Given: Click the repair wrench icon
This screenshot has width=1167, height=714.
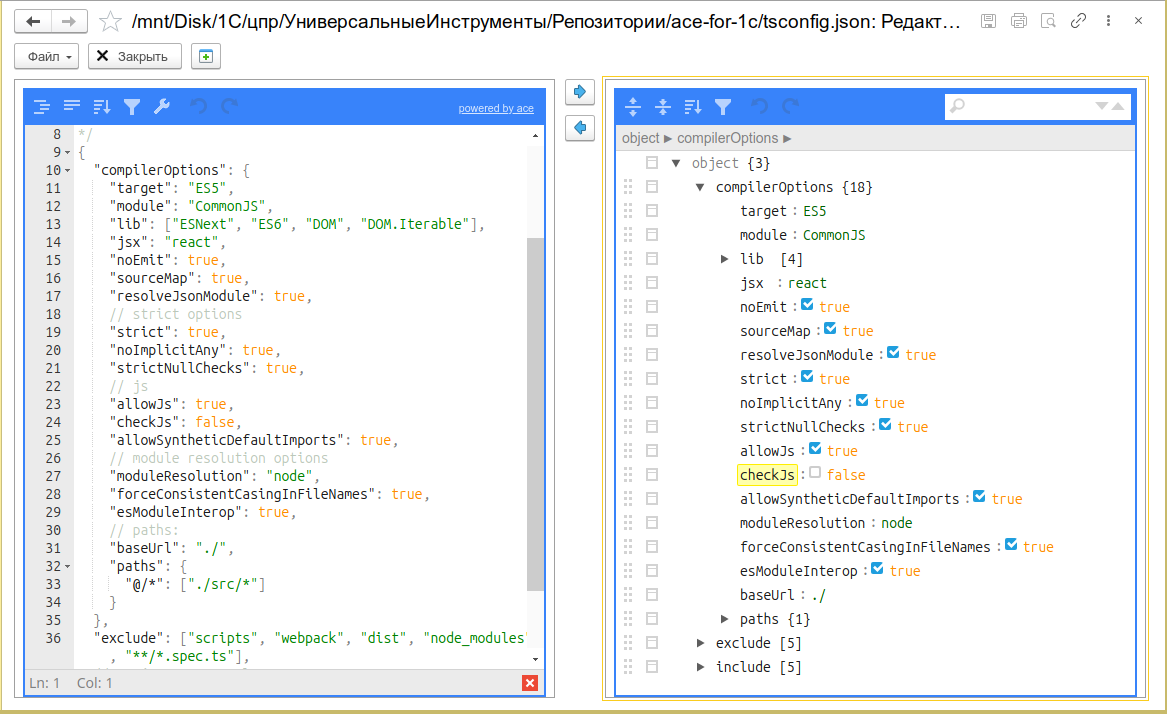Looking at the screenshot, I should (x=162, y=107).
